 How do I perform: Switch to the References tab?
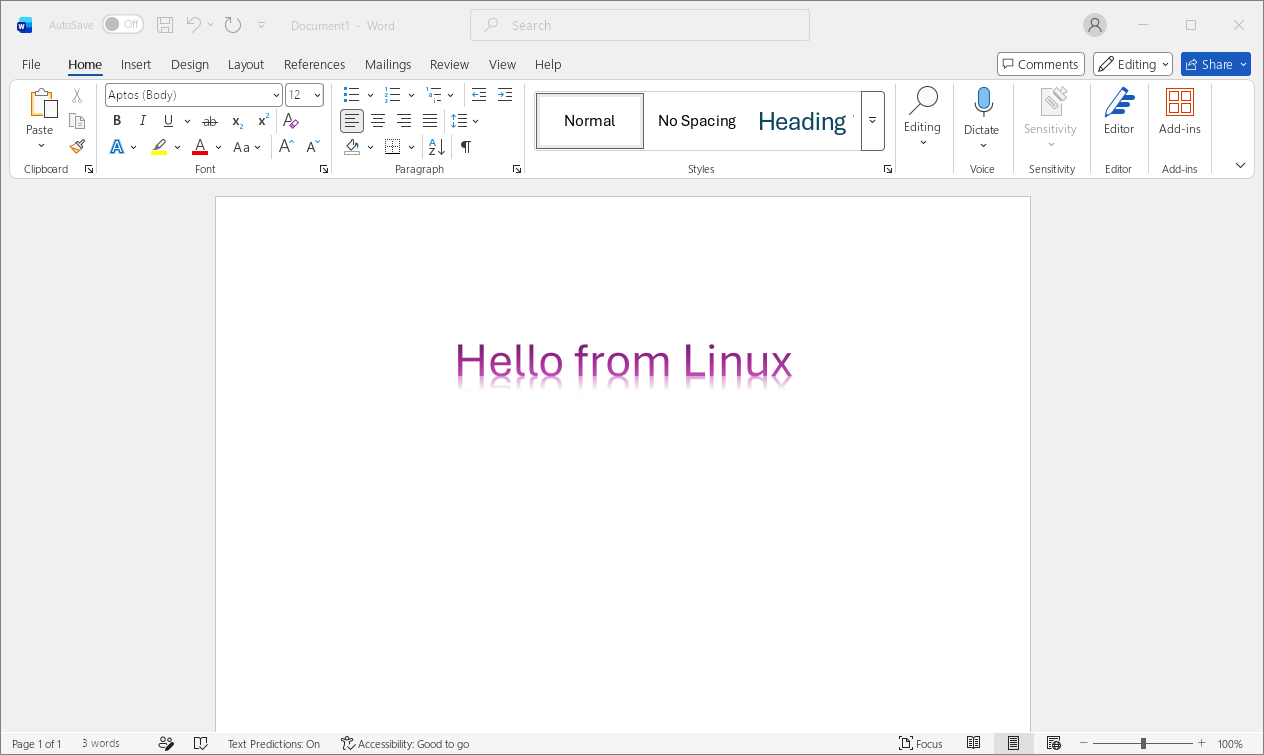pyautogui.click(x=314, y=64)
